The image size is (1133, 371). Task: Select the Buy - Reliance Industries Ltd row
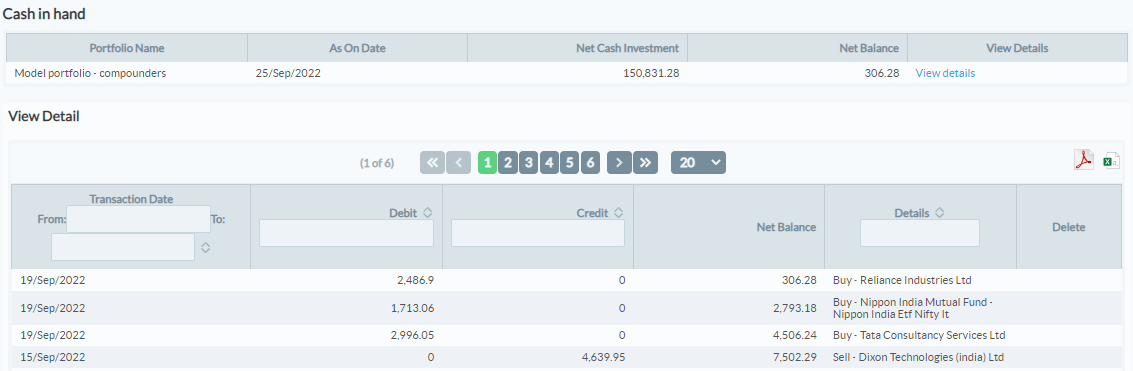[x=566, y=280]
